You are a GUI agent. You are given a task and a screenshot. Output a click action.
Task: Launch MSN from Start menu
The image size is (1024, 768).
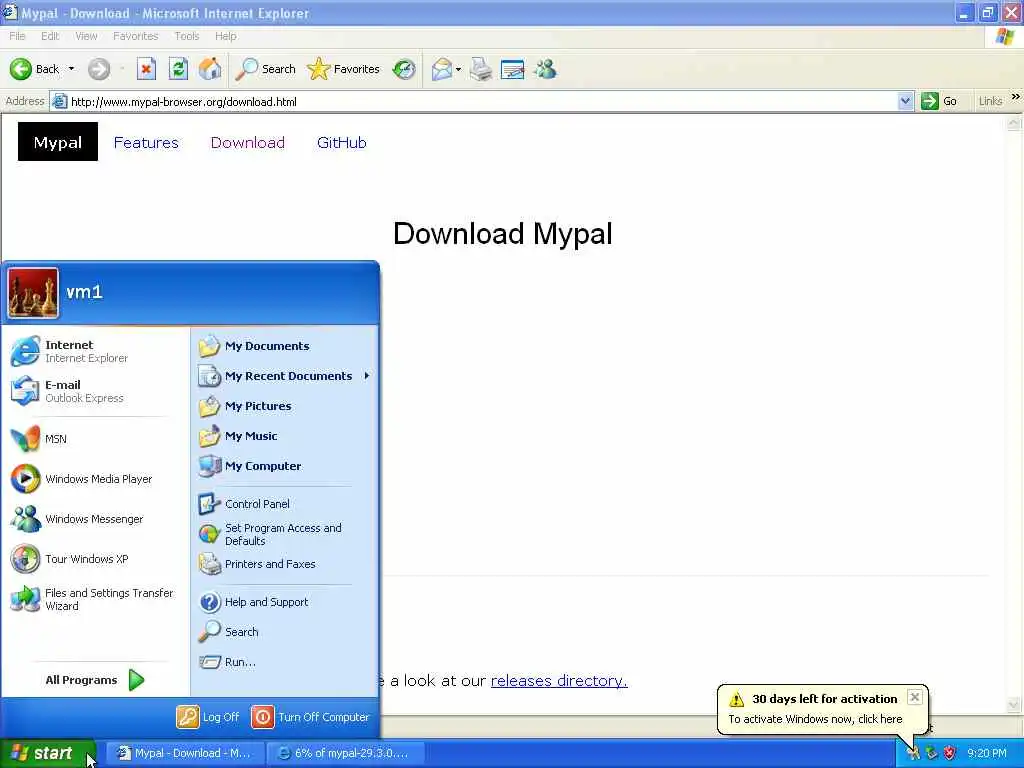[x=93, y=439]
